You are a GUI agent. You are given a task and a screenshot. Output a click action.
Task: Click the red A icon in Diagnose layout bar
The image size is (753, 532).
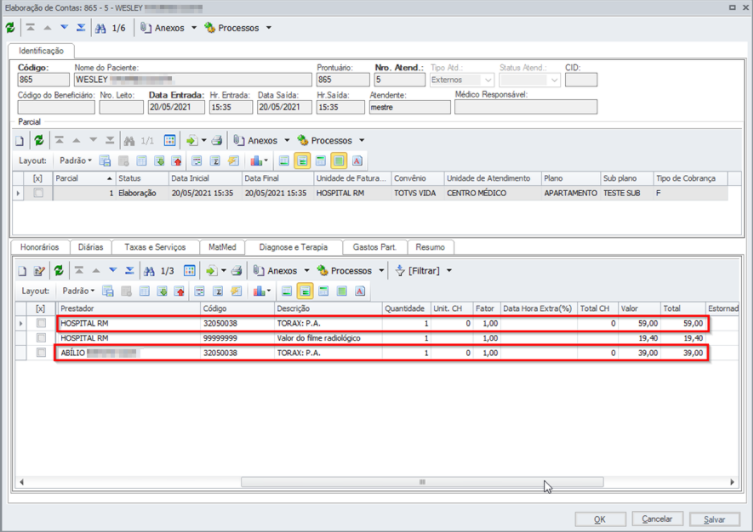(x=360, y=291)
